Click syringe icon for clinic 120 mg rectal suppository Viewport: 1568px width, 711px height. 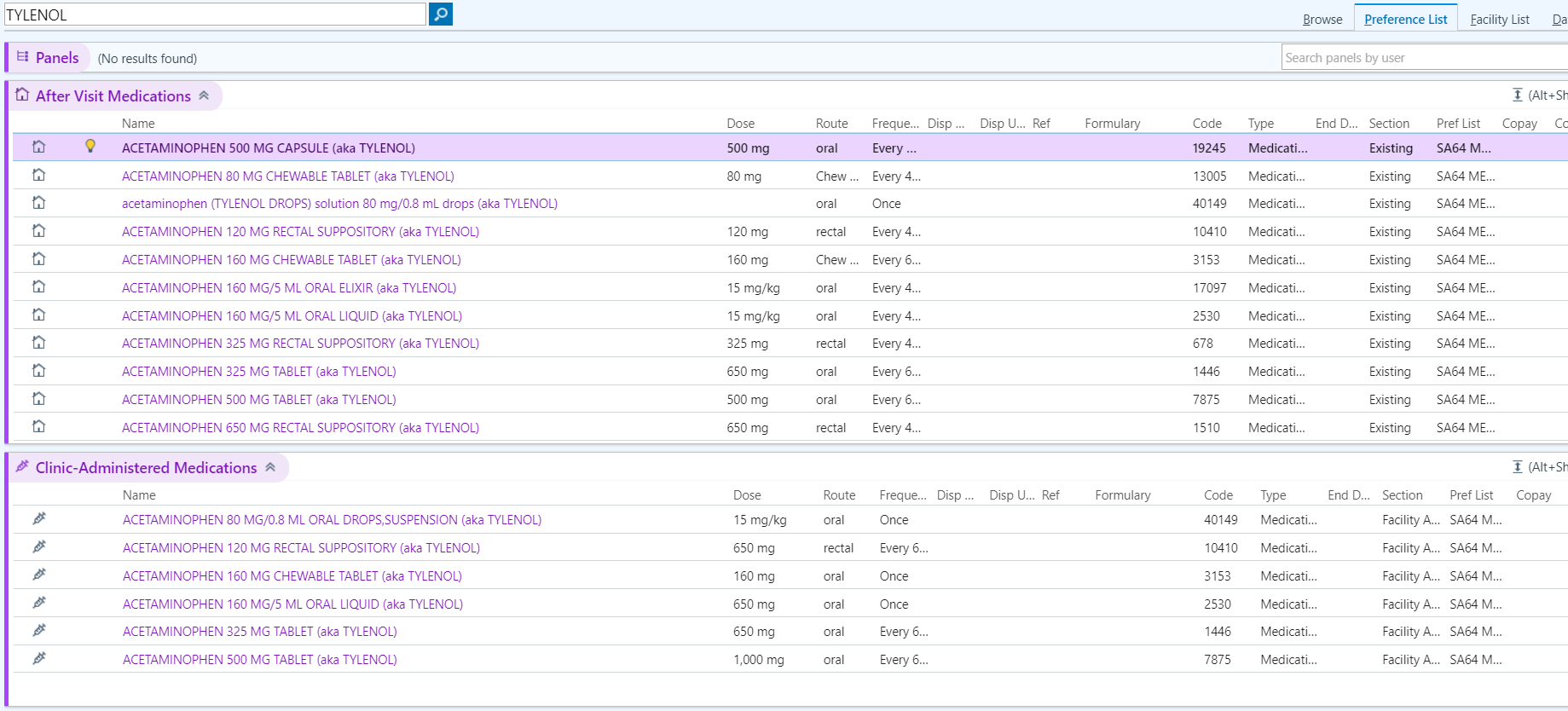click(x=39, y=546)
